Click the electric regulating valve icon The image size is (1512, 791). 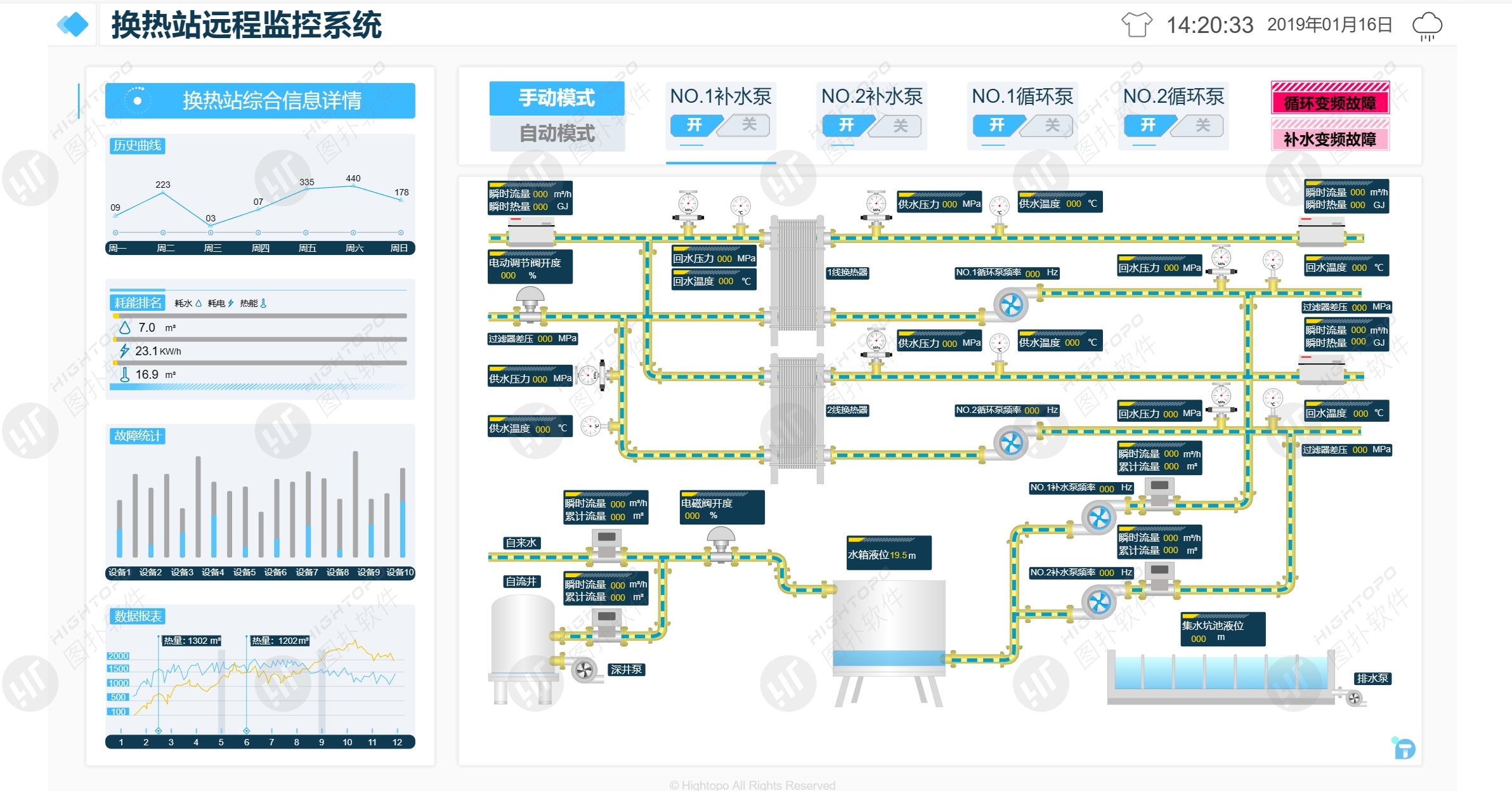click(x=530, y=304)
